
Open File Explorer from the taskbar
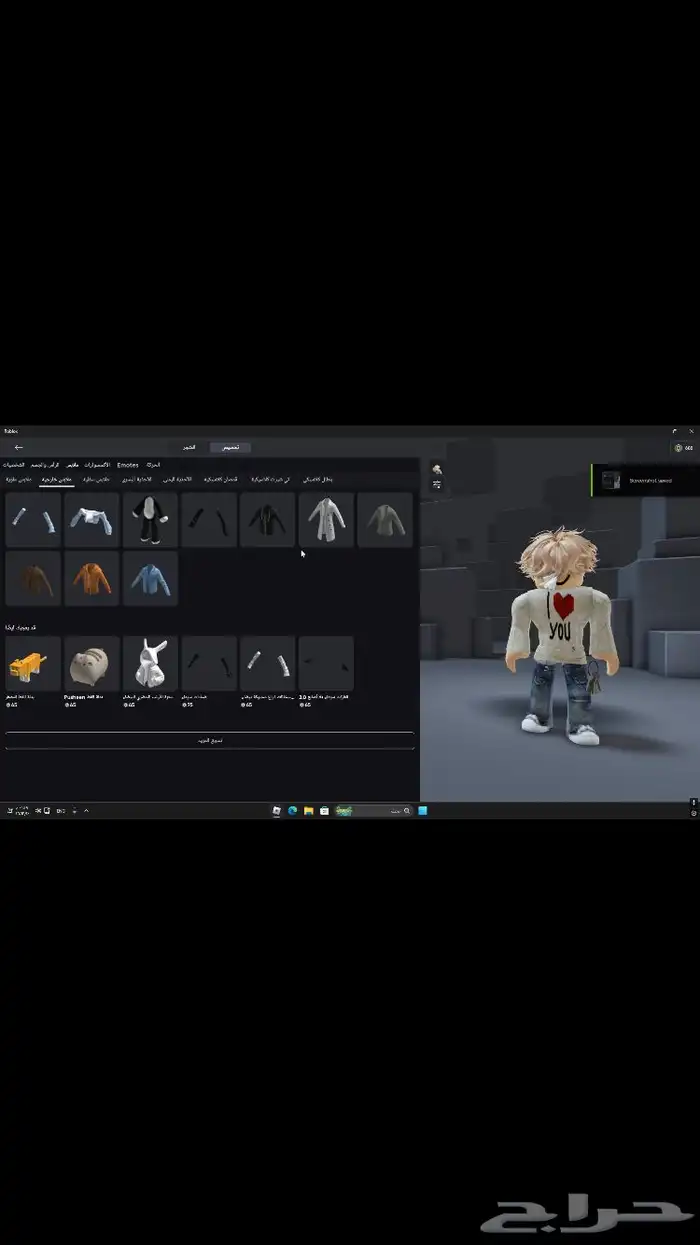pyautogui.click(x=309, y=811)
